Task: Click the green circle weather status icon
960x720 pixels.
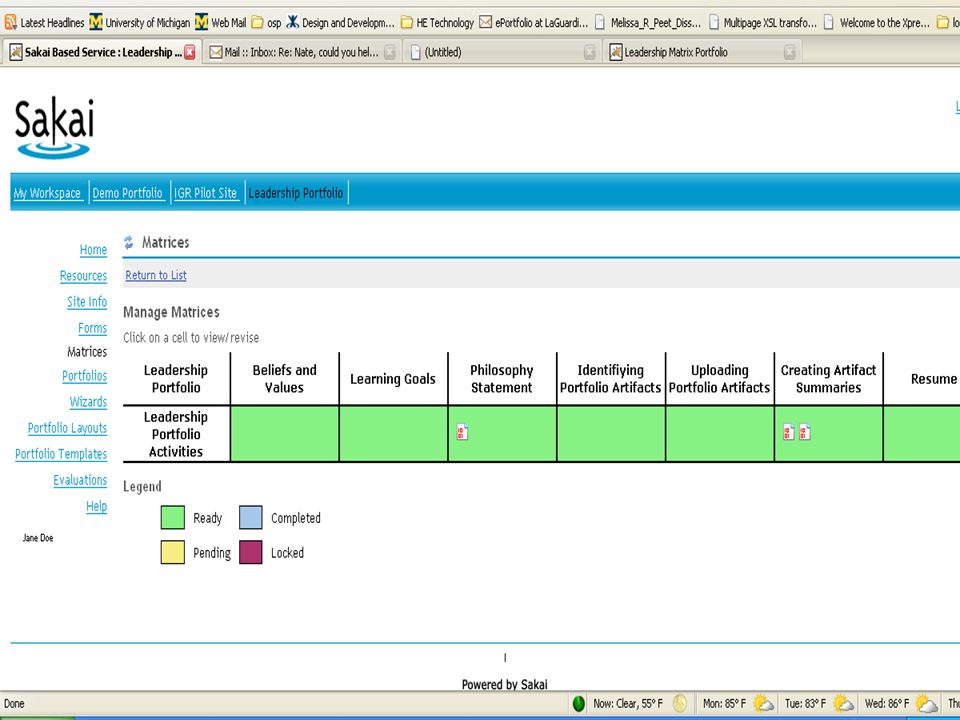Action: [579, 703]
